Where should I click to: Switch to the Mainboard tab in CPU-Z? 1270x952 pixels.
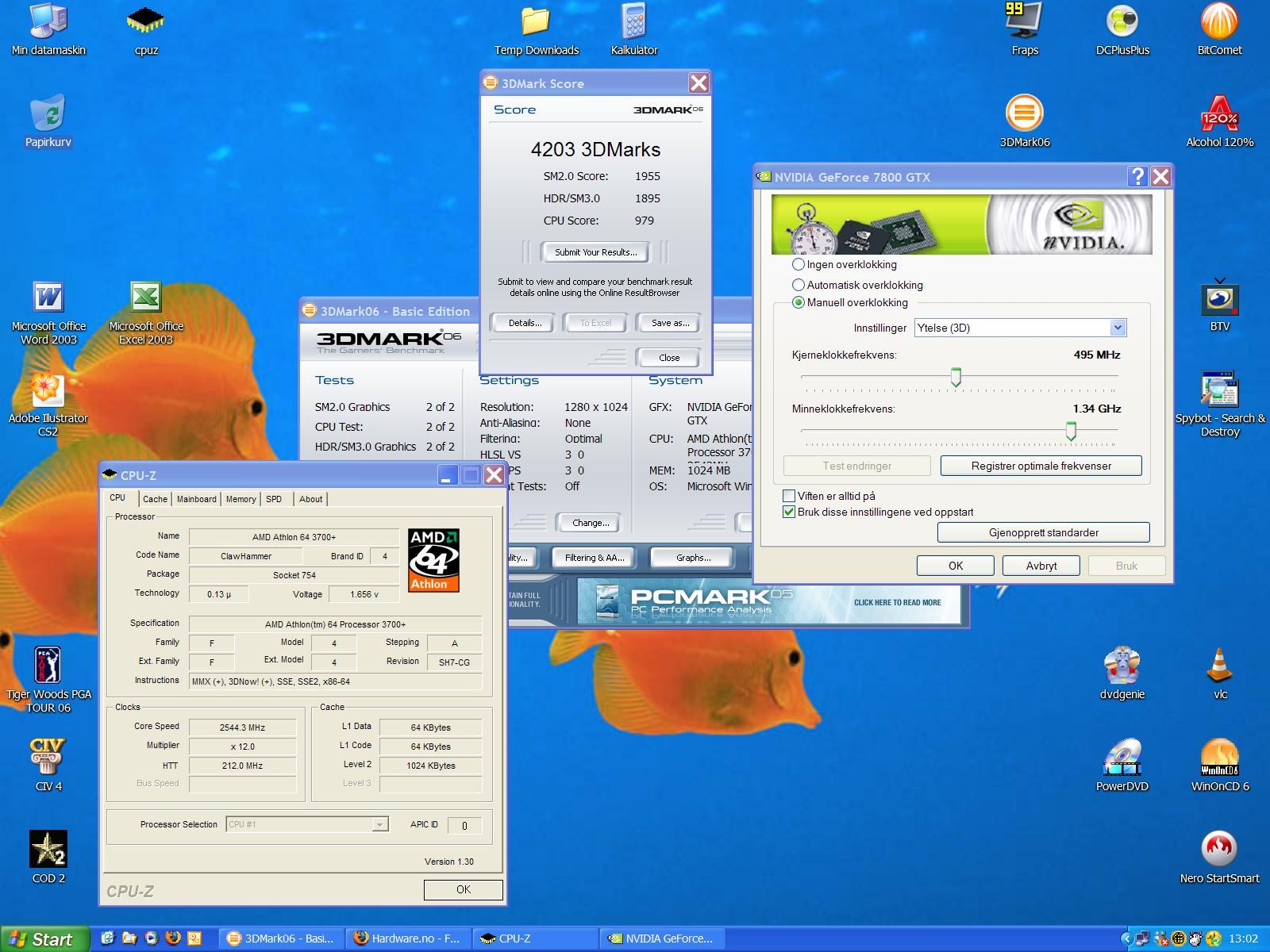click(196, 499)
